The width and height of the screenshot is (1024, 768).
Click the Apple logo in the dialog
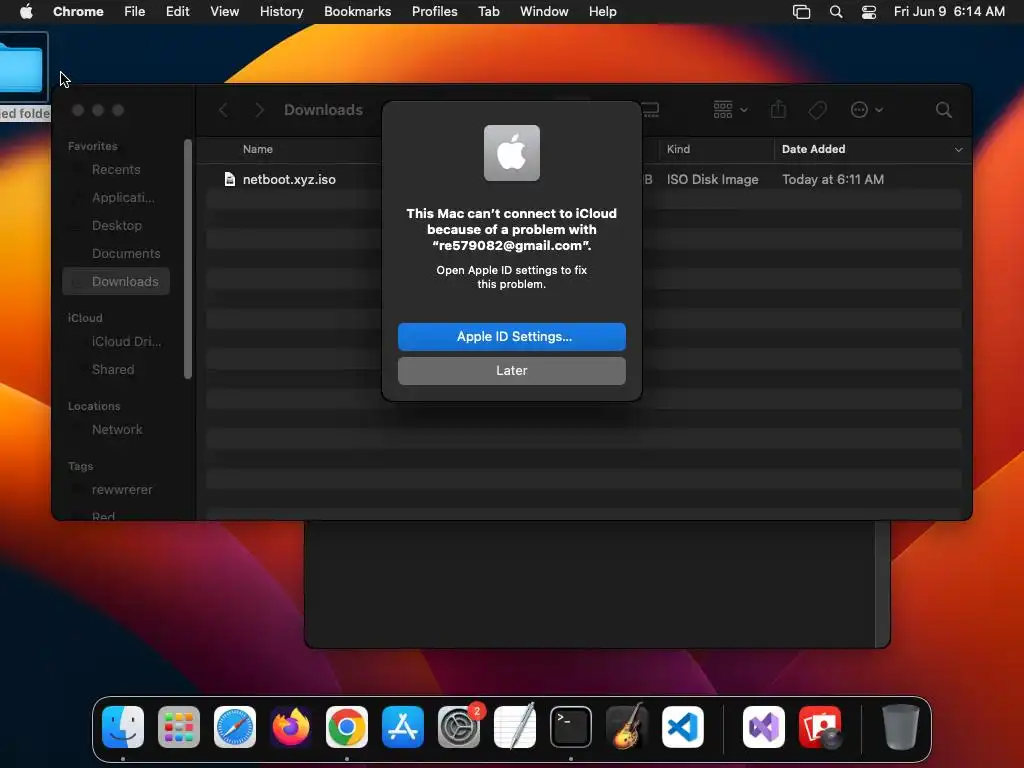512,153
